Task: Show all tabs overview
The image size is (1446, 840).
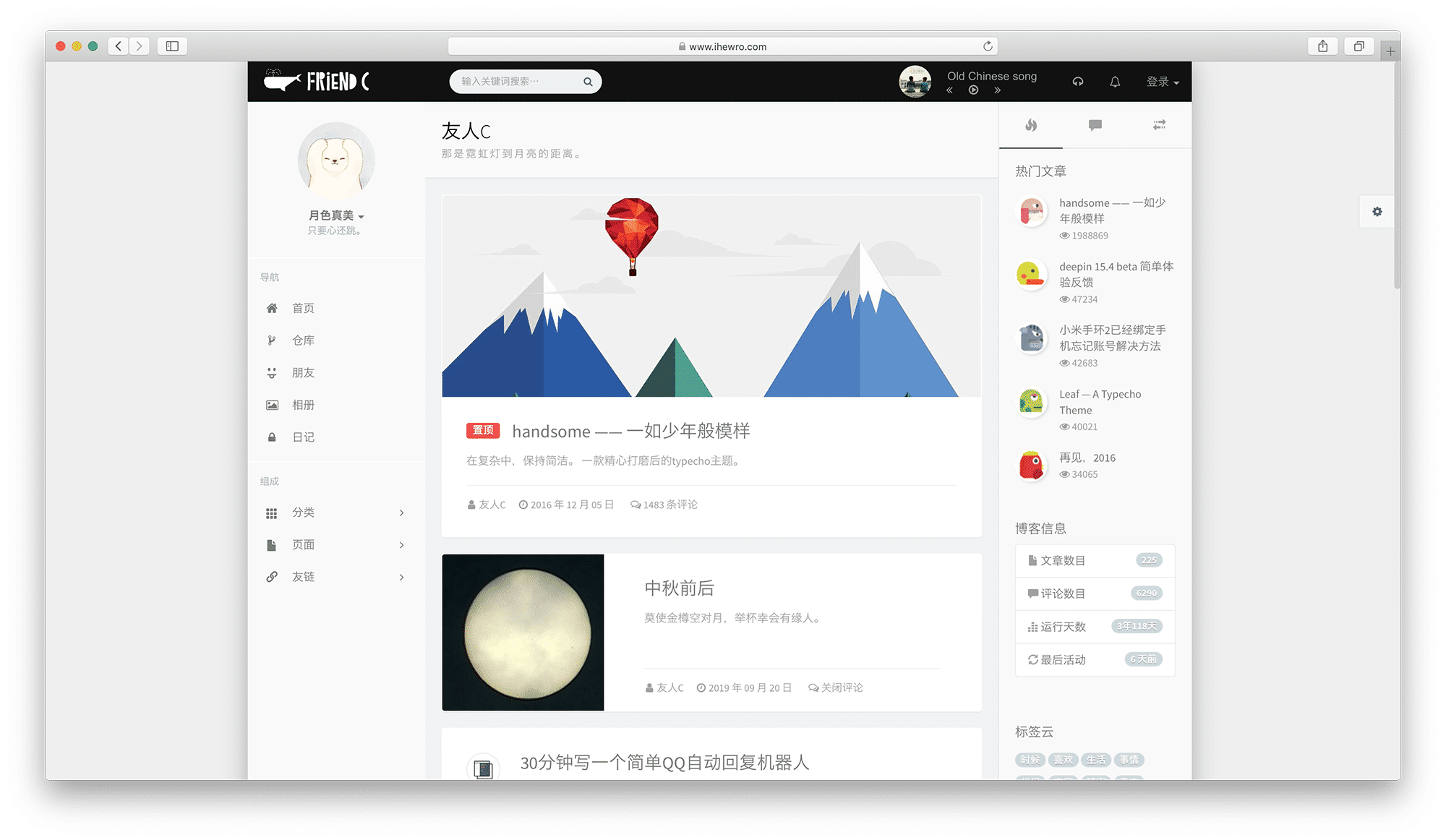Action: click(x=1359, y=46)
